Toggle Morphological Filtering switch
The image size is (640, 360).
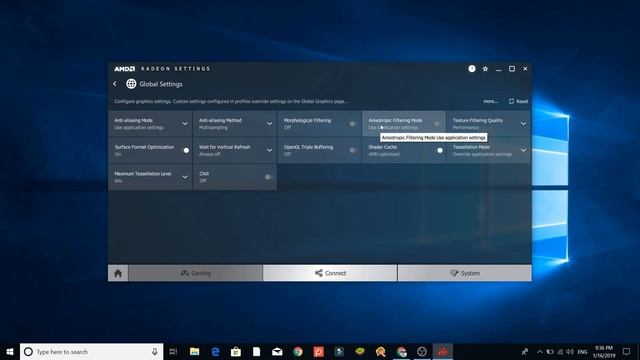tap(352, 124)
